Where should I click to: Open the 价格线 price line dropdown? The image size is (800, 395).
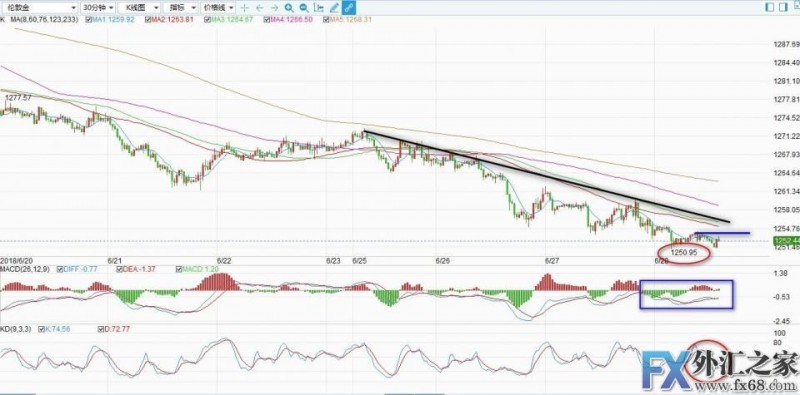218,8
